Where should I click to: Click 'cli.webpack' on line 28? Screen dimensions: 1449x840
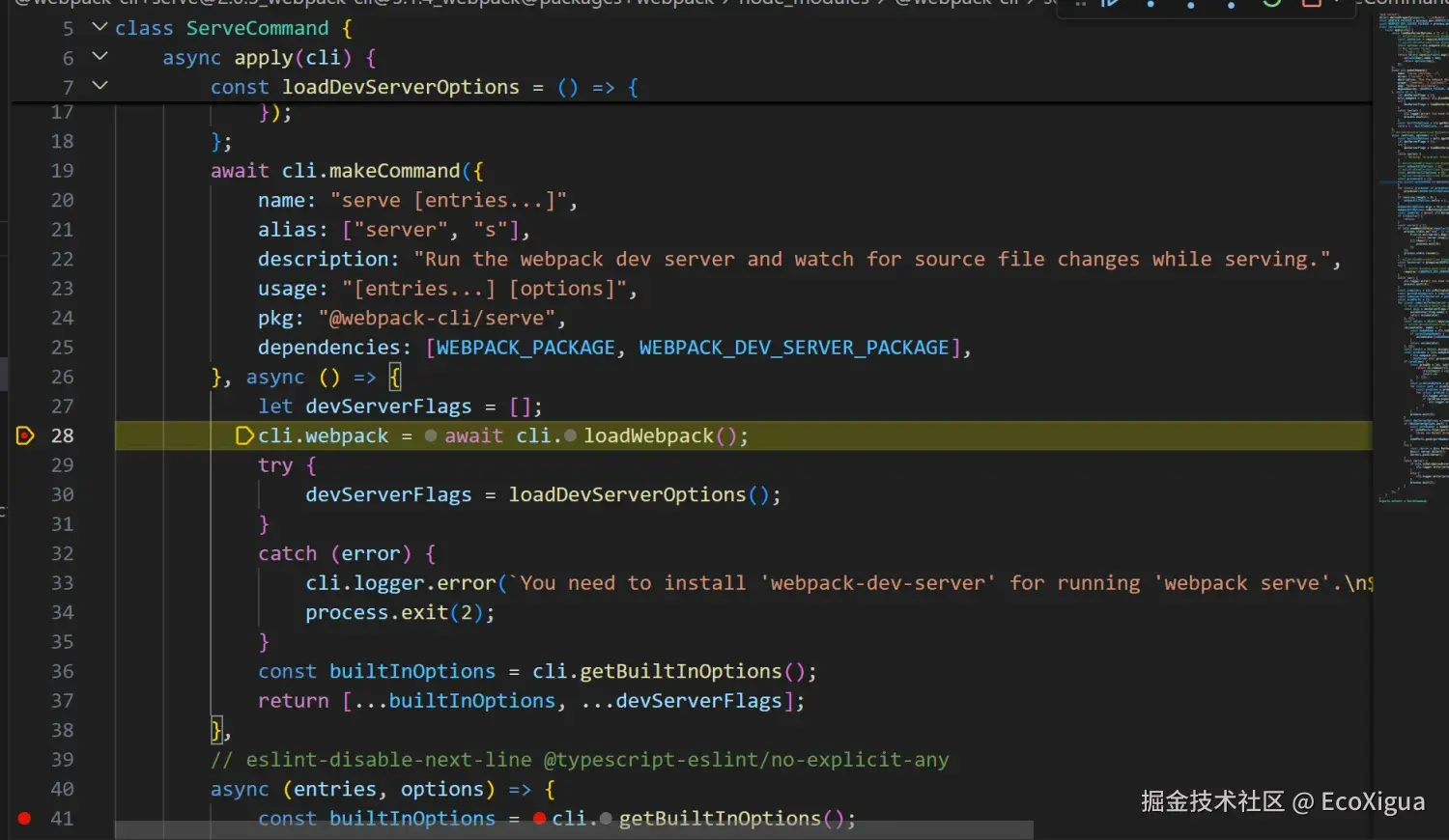(323, 435)
